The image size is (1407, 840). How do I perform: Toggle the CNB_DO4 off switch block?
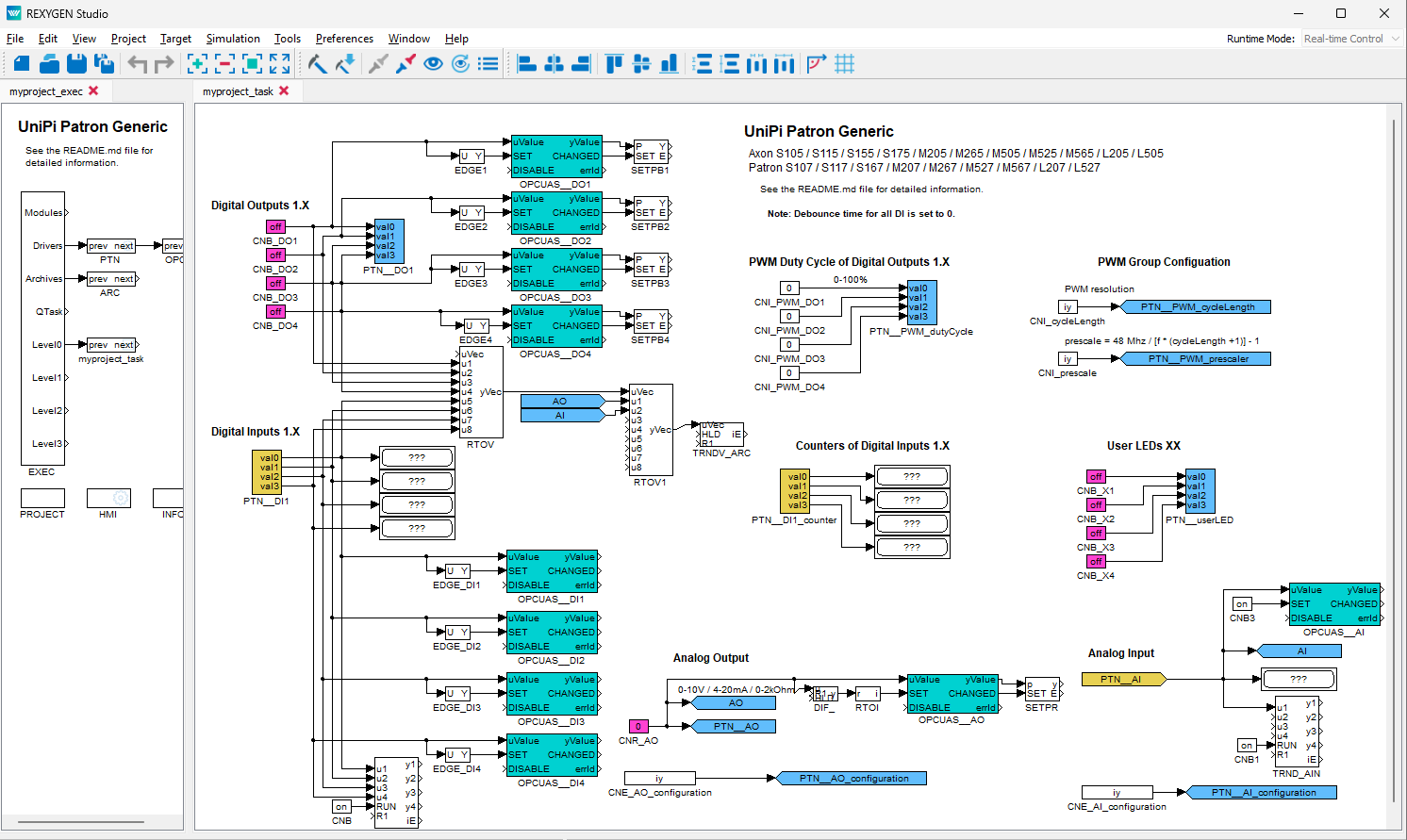pos(275,312)
